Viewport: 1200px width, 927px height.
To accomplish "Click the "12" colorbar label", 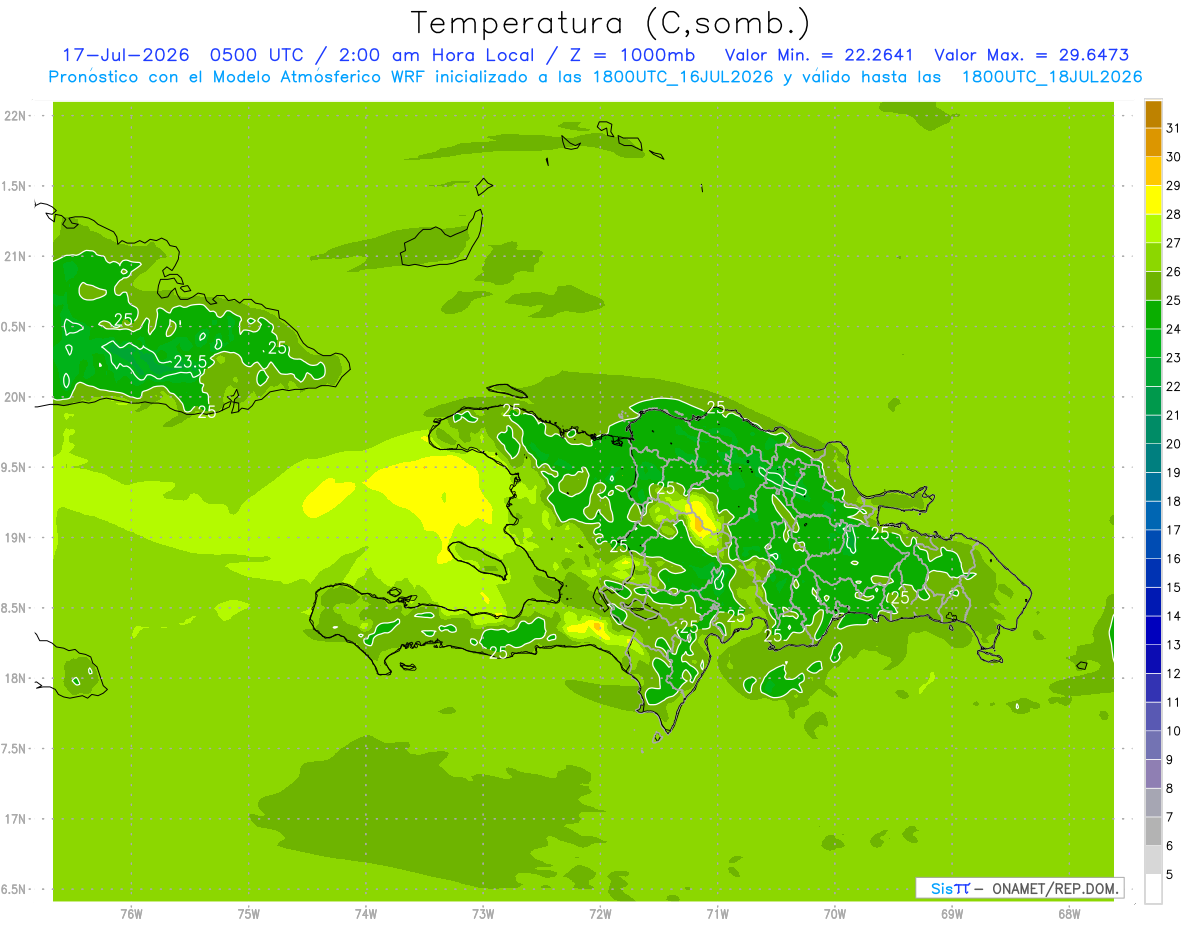I will [x=1173, y=673].
